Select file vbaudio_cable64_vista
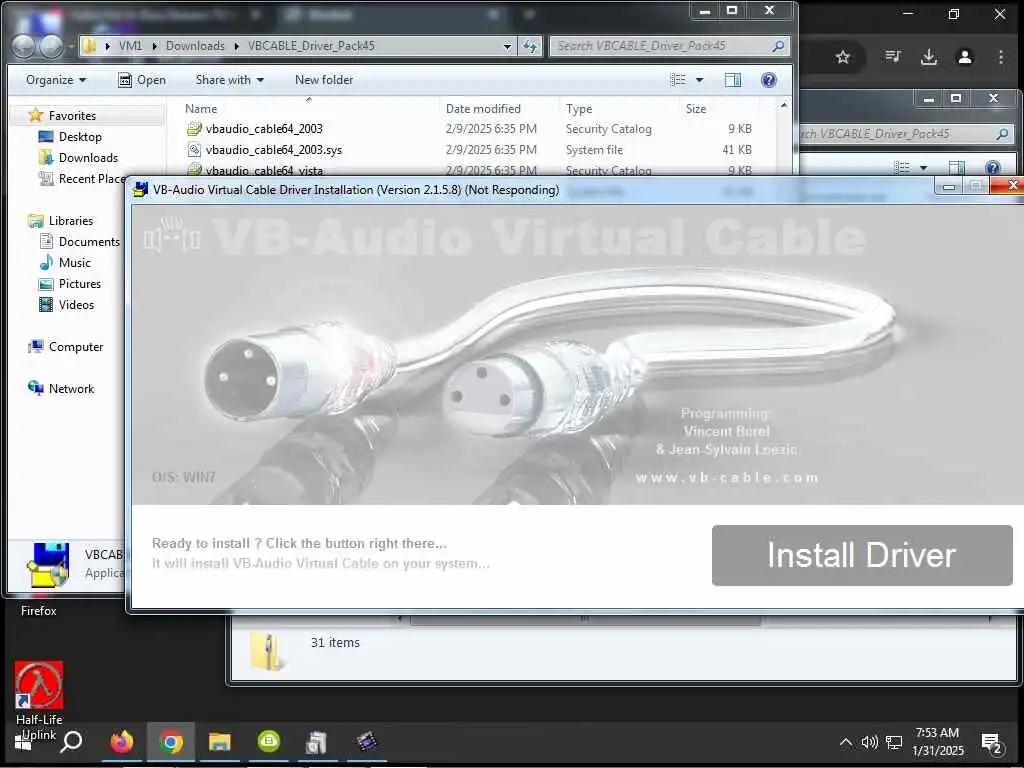 264,170
